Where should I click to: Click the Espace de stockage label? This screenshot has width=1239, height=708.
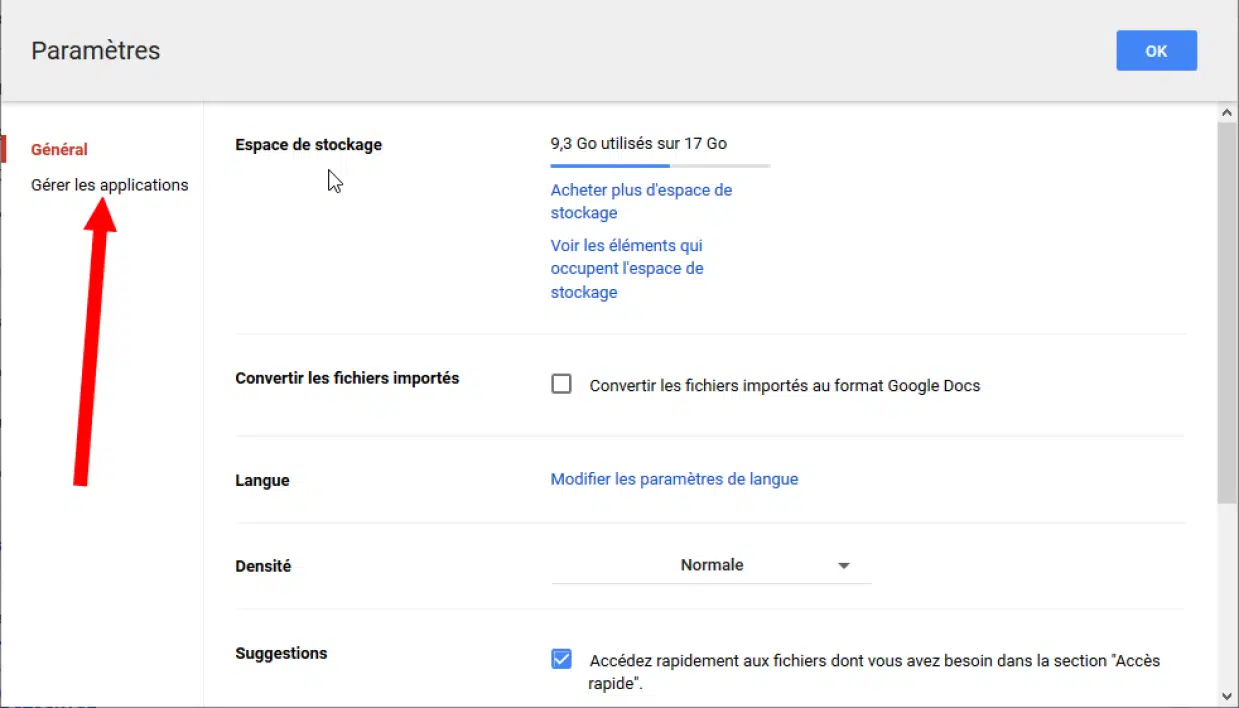(308, 145)
